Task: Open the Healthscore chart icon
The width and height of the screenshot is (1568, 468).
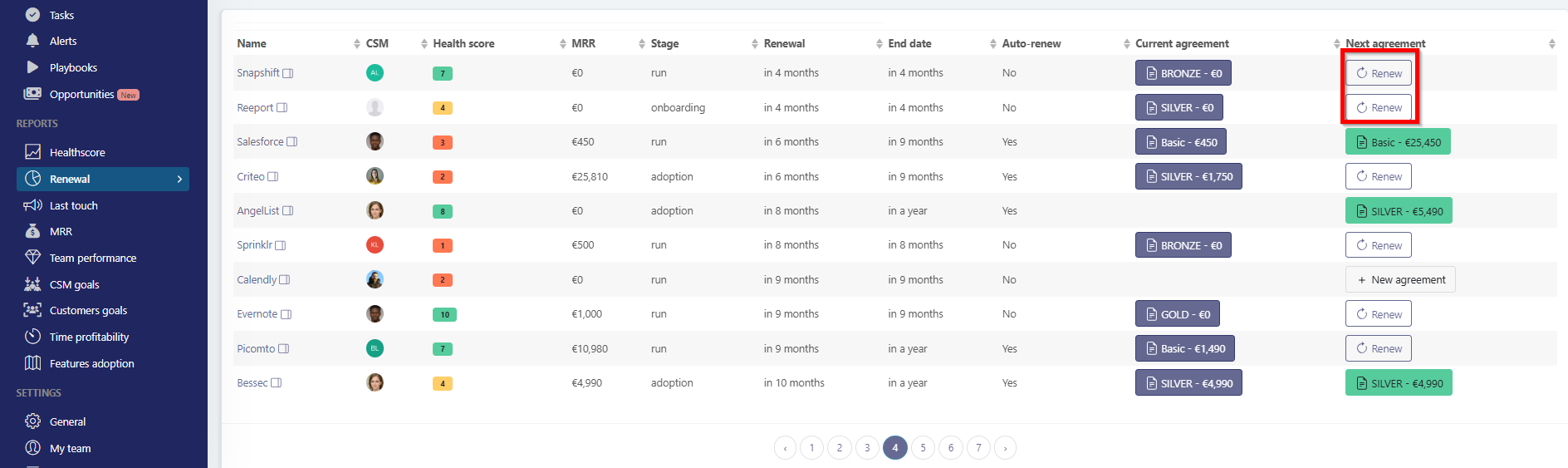Action: pos(32,152)
